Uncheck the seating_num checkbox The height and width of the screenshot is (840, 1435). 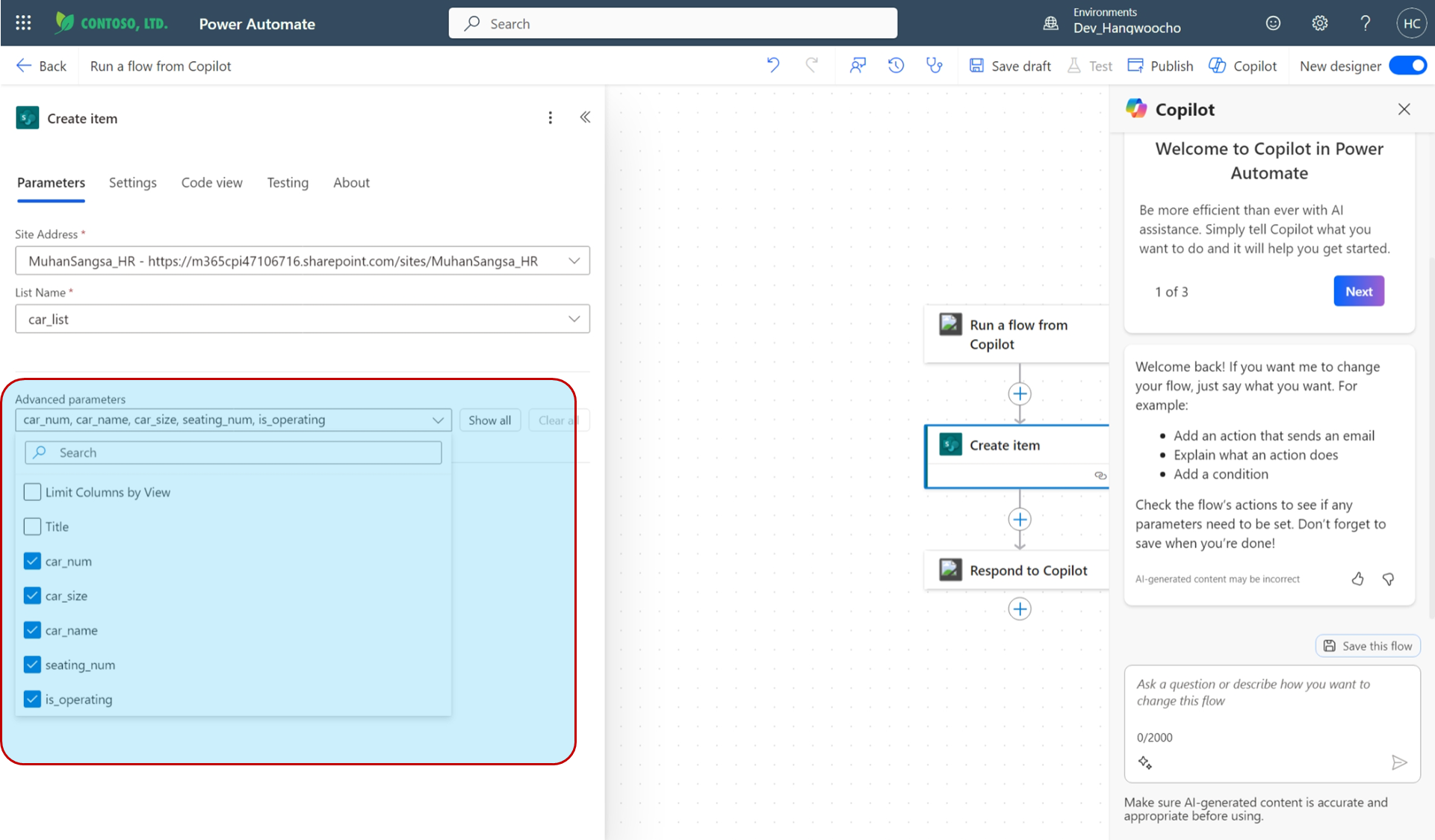tap(32, 665)
